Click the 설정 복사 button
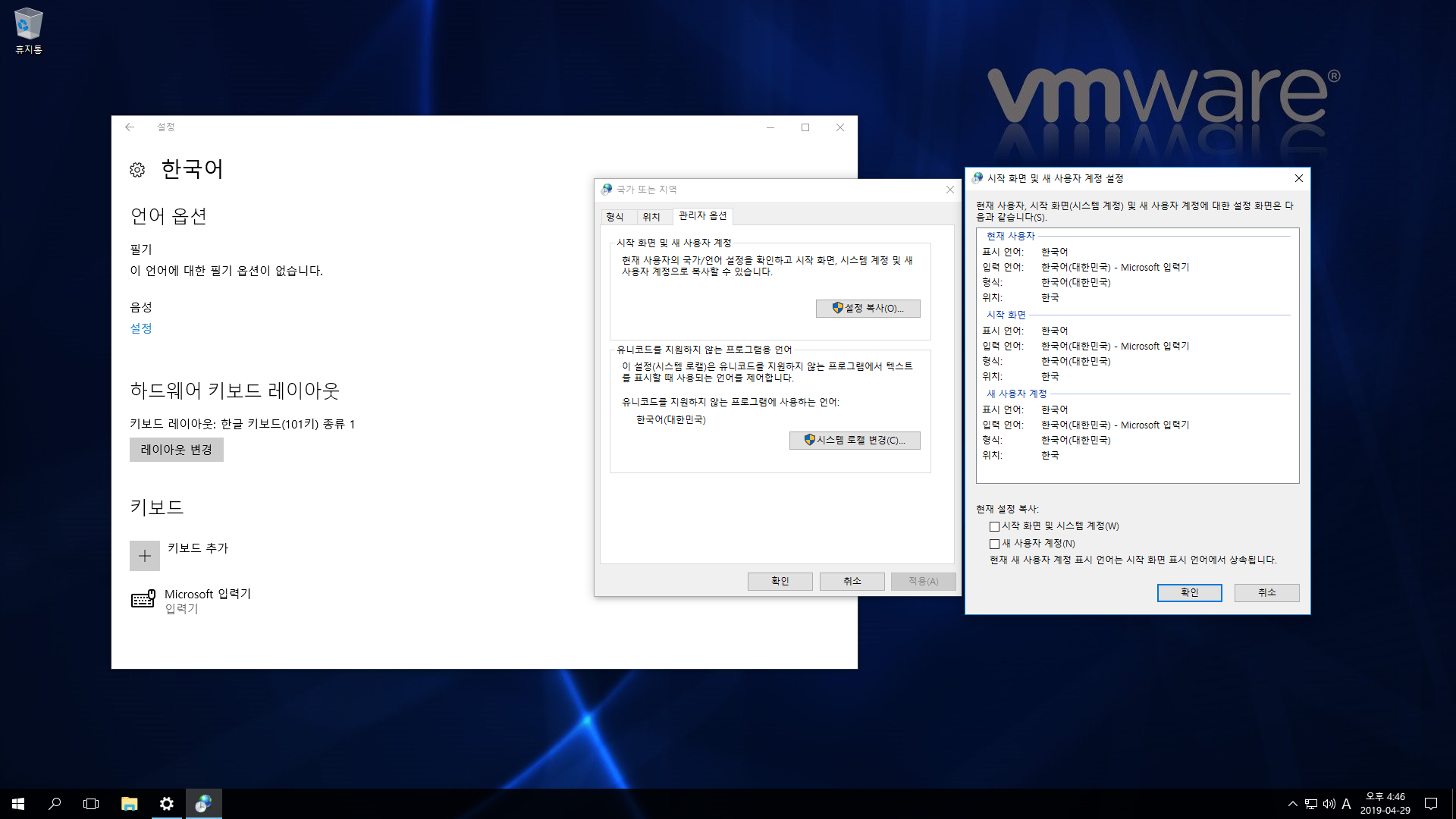This screenshot has height=819, width=1456. (868, 309)
